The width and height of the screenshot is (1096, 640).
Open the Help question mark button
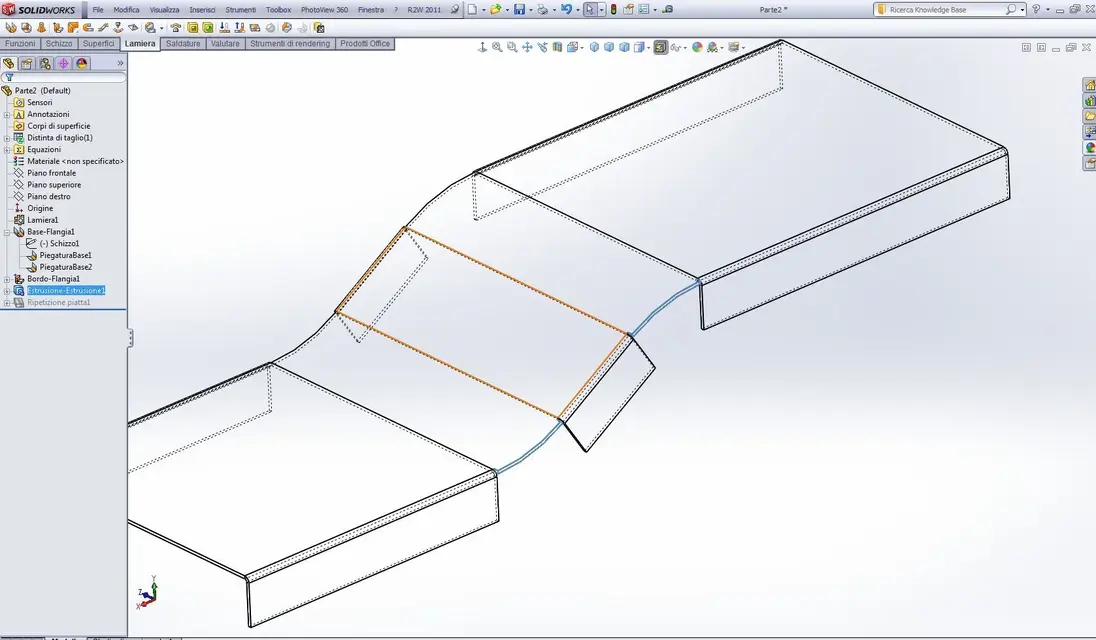coord(1036,9)
